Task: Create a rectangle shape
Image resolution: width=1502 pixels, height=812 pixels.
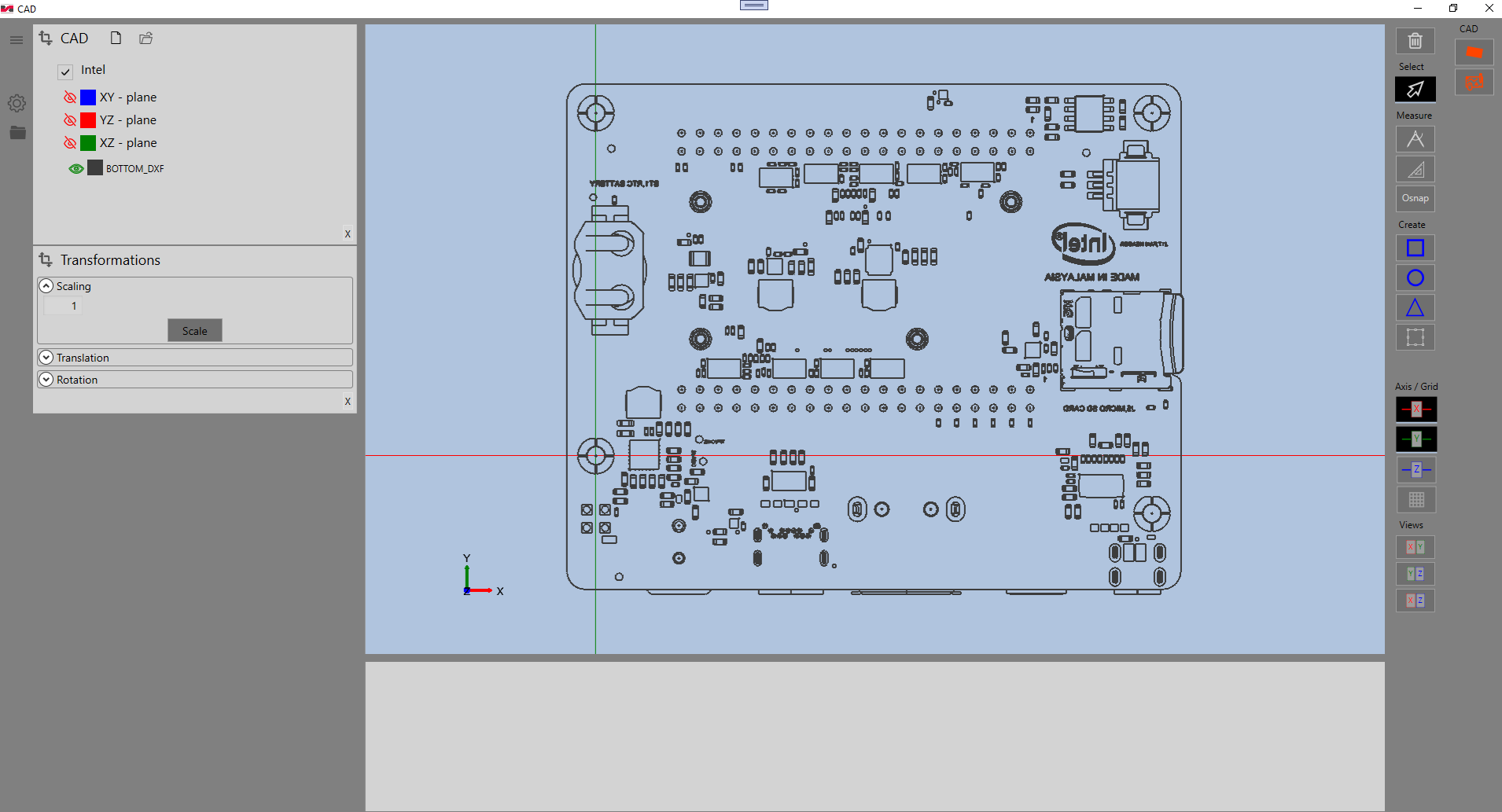Action: 1415,248
